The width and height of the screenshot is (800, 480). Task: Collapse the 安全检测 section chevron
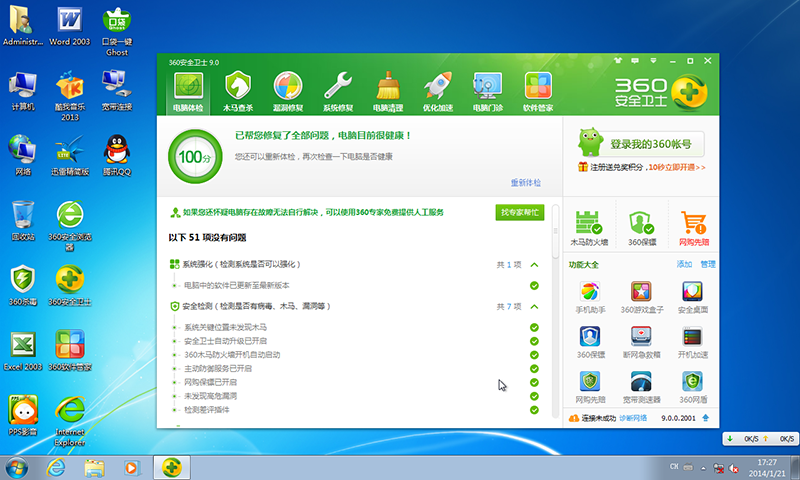pyautogui.click(x=534, y=307)
